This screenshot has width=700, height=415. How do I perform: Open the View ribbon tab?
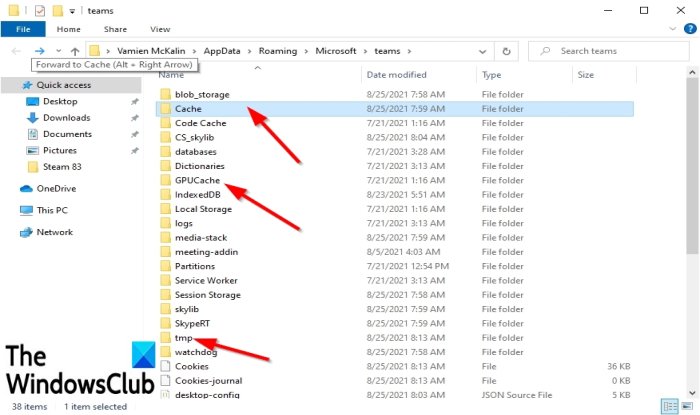[160, 29]
